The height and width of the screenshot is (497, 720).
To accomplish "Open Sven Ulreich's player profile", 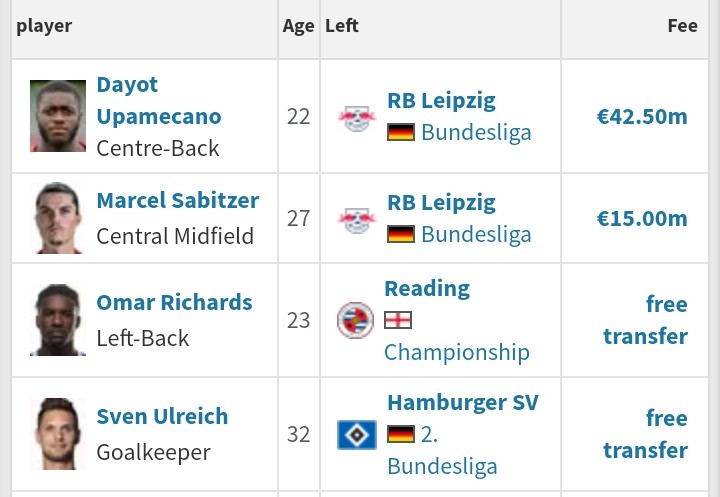I will [162, 417].
